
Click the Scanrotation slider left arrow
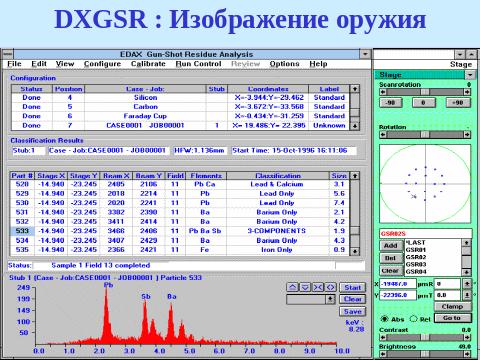[x=383, y=92]
